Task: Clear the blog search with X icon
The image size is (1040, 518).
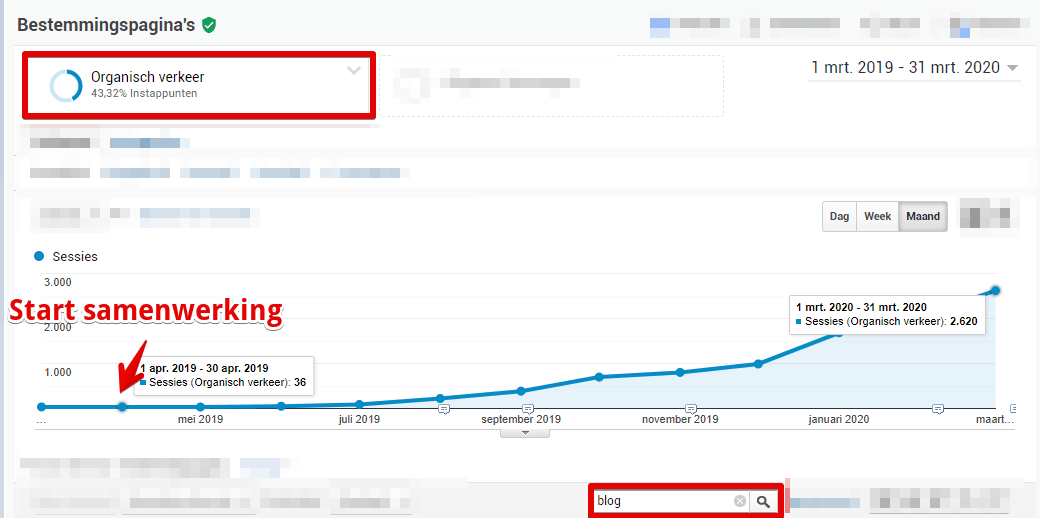Action: click(740, 501)
